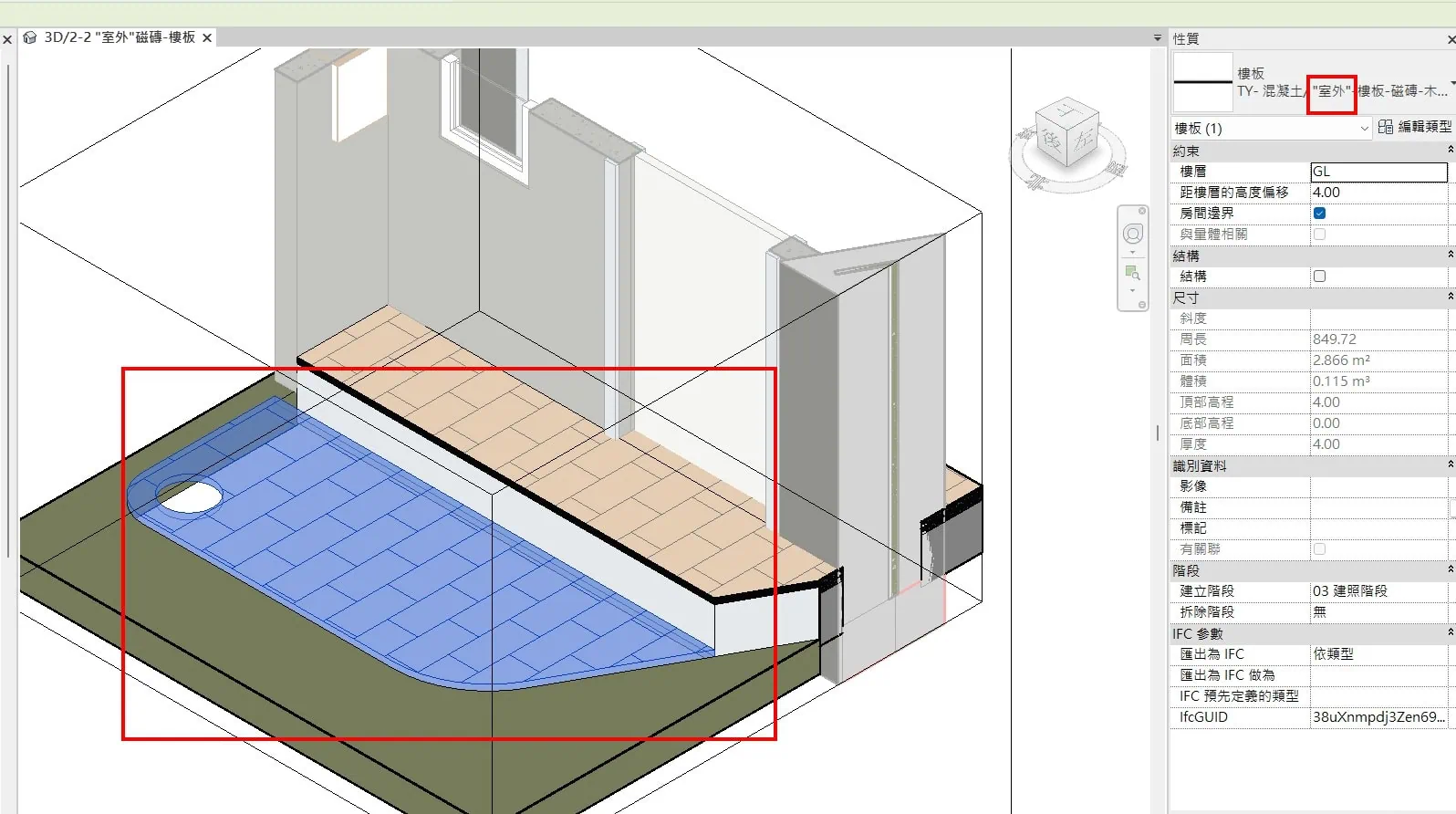
Task: Close the 3D/2-2 view tab
Action: pyautogui.click(x=207, y=37)
